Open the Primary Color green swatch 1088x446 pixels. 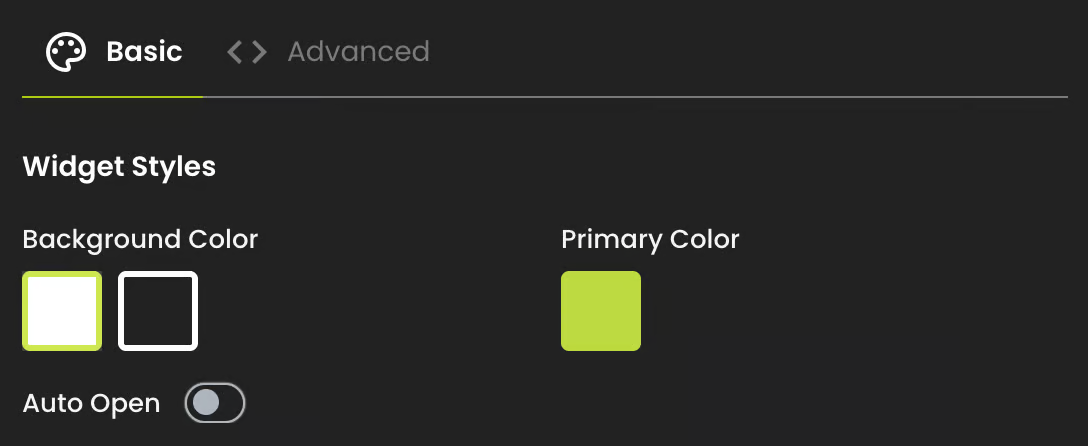click(601, 311)
